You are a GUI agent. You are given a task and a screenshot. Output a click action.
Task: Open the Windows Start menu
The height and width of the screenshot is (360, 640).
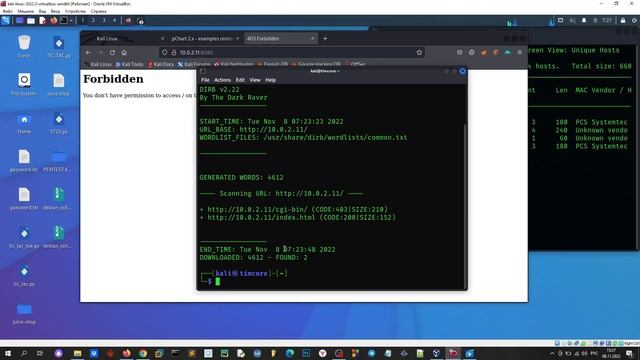[7, 353]
